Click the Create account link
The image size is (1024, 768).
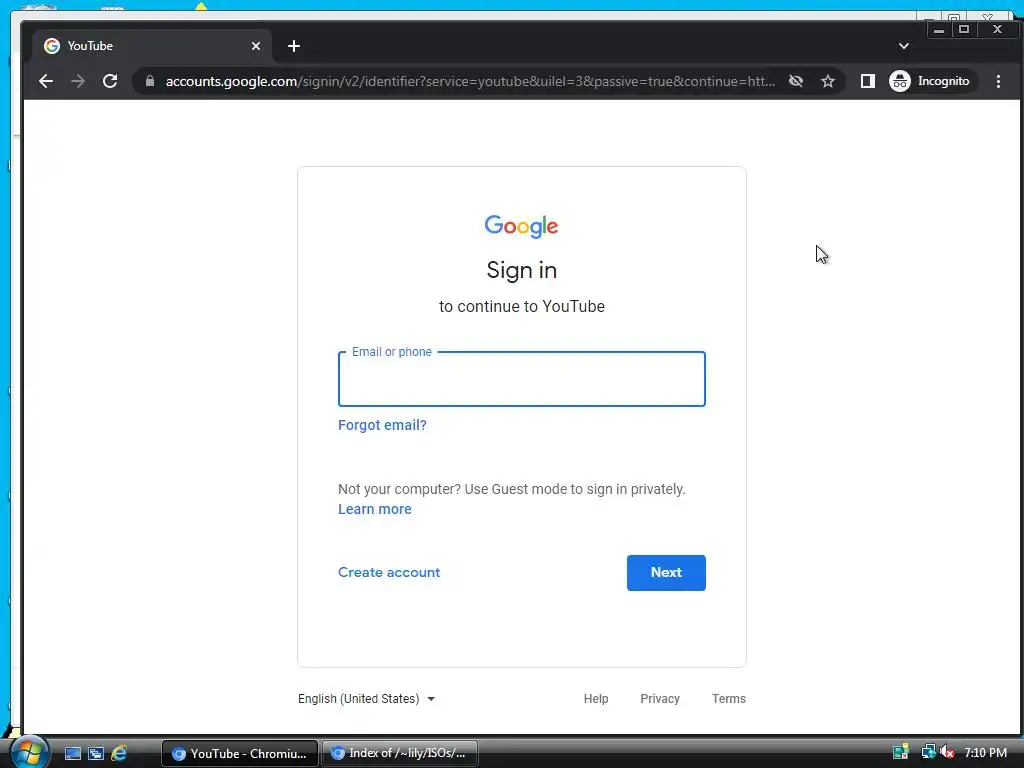pyautogui.click(x=389, y=572)
